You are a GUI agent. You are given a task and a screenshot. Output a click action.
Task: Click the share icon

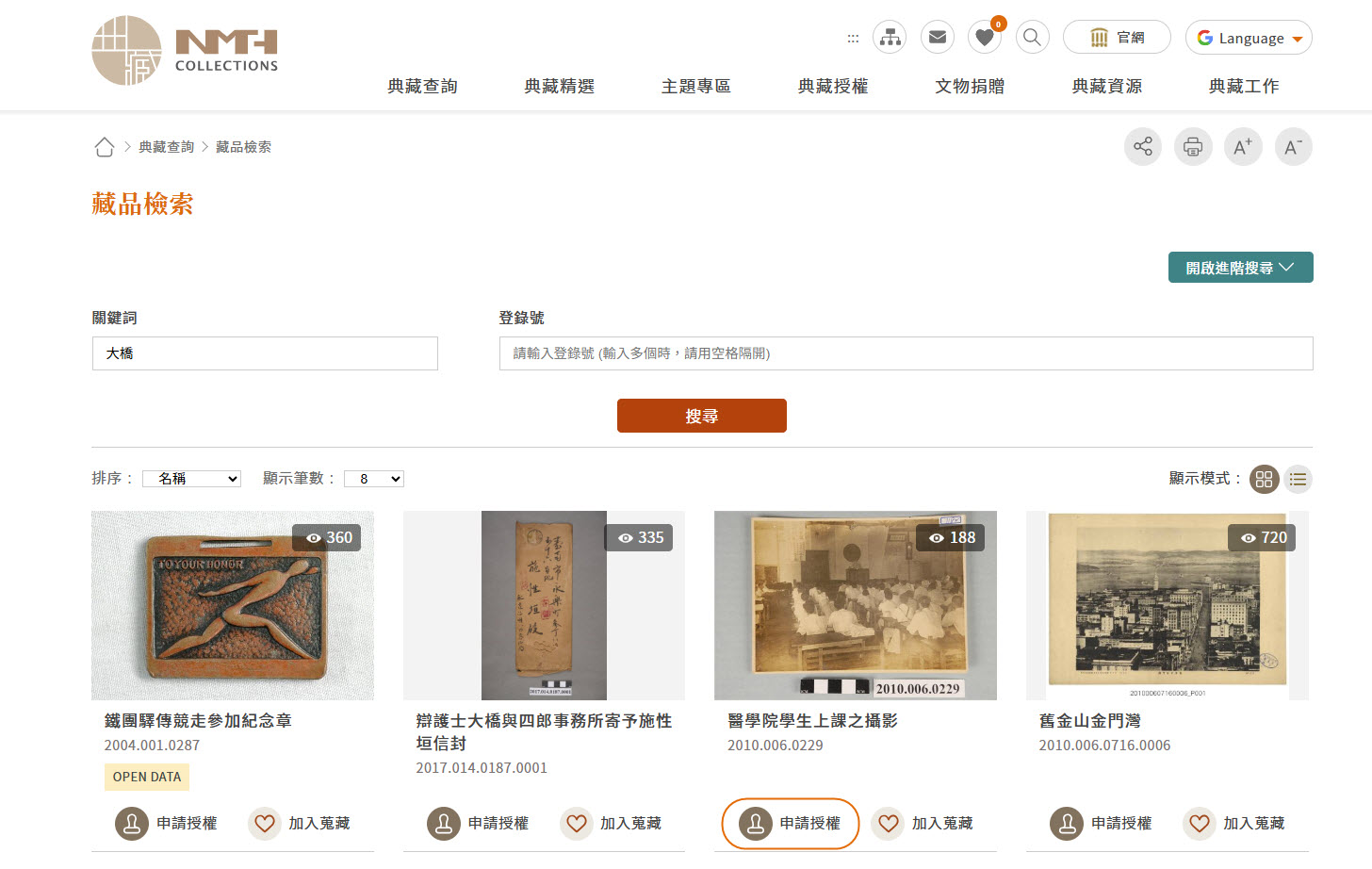click(1143, 147)
